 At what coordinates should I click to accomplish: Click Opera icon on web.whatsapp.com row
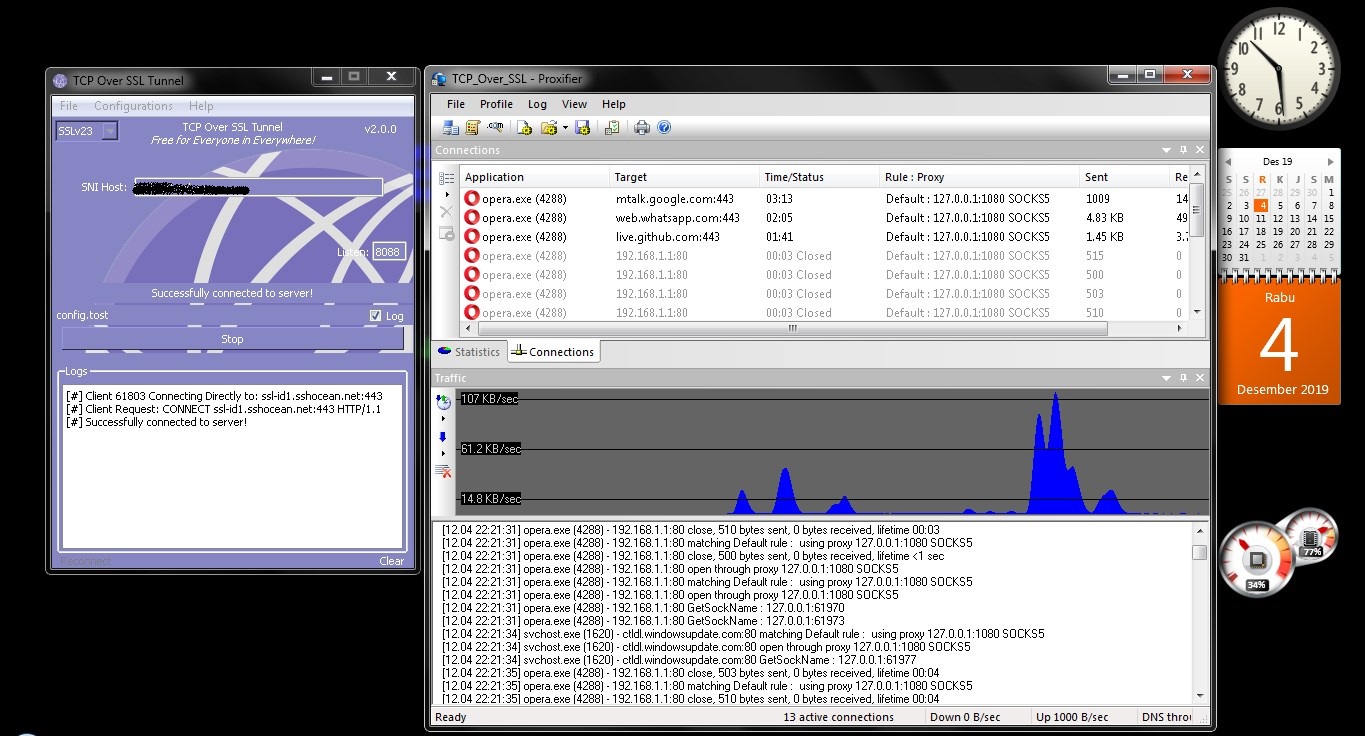(x=472, y=218)
